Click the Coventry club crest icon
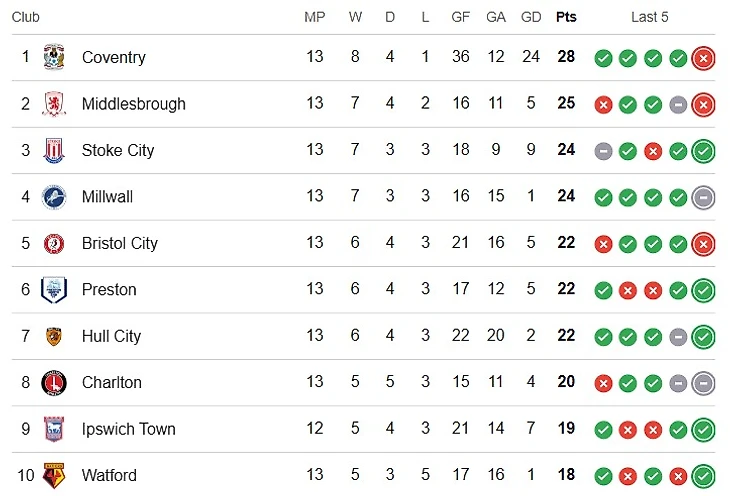Screen dimensions: 730x496 [x=54, y=57]
